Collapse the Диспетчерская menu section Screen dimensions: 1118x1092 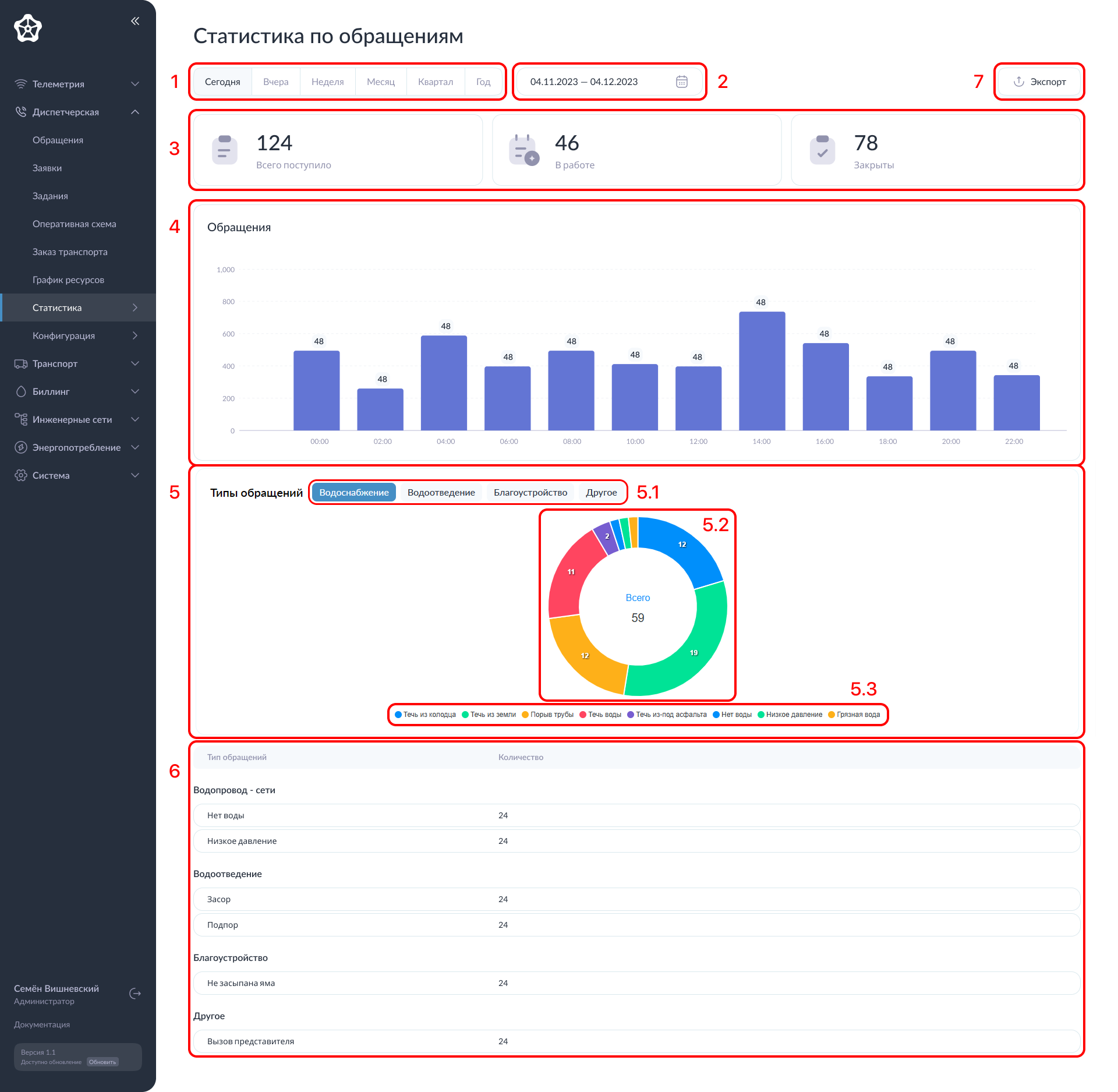click(x=135, y=112)
